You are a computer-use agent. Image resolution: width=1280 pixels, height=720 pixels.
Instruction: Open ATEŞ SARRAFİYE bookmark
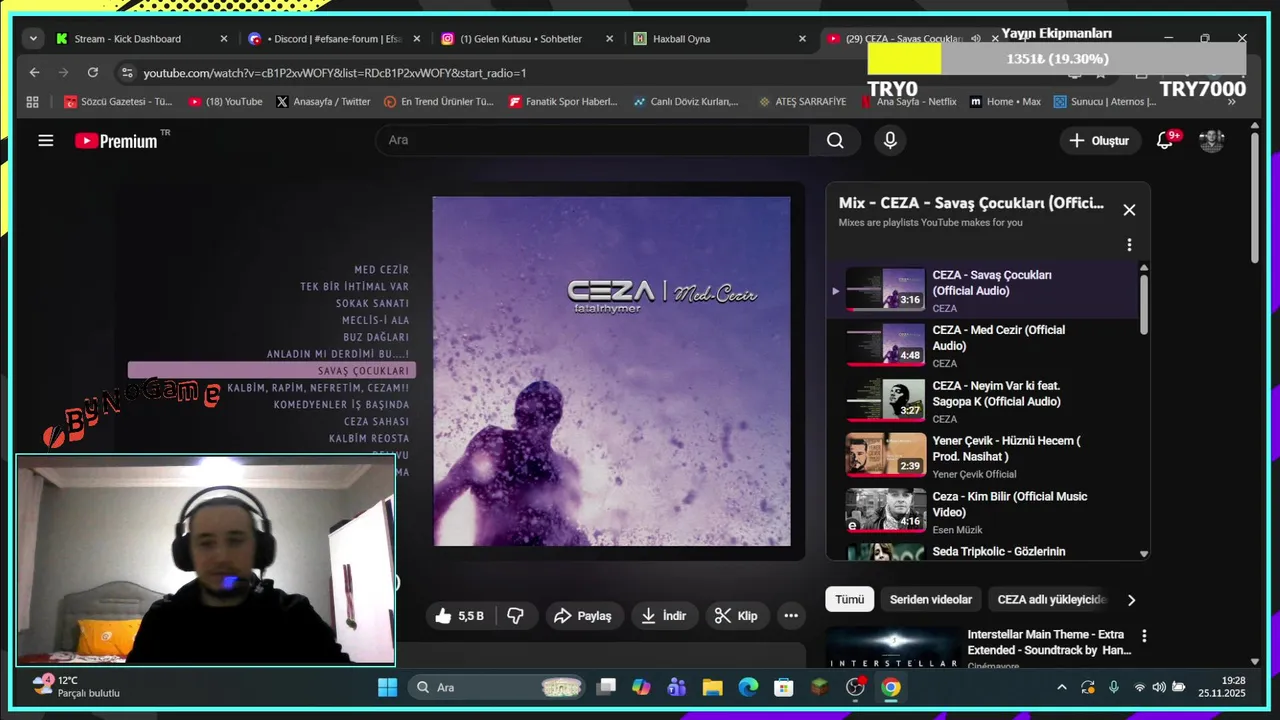[x=803, y=101]
